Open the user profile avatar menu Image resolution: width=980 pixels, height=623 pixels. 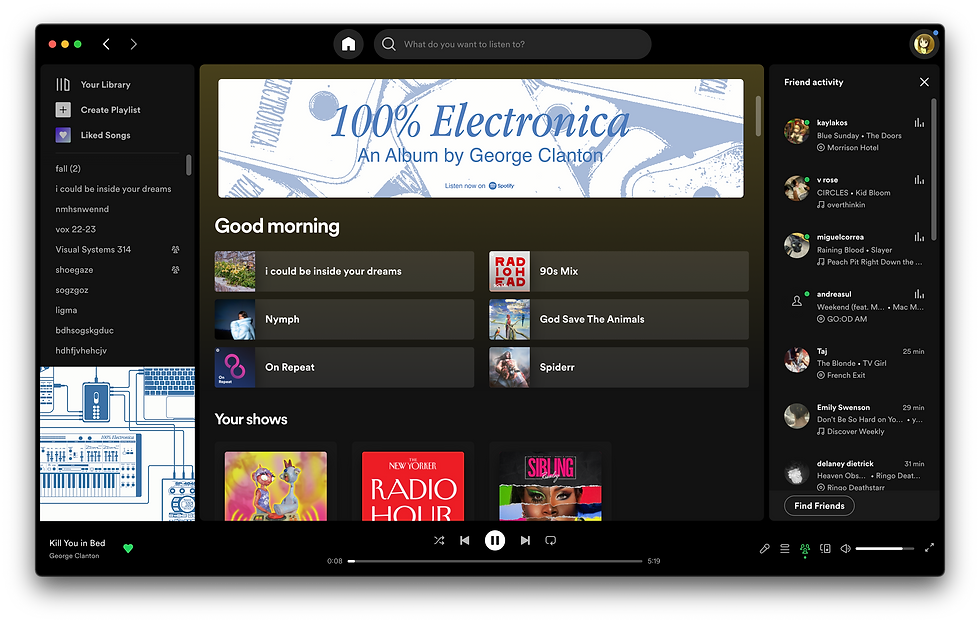924,44
